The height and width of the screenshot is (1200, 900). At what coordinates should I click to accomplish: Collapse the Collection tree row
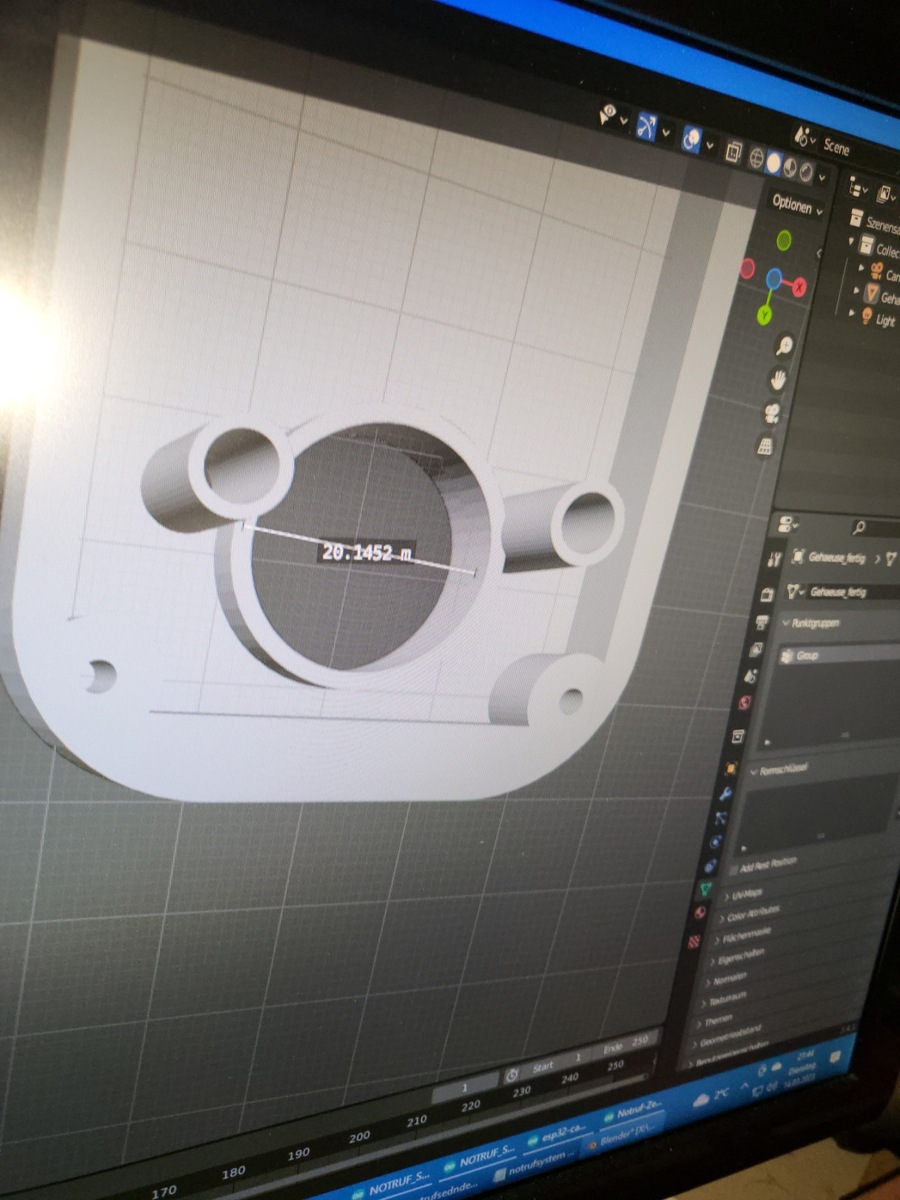coord(851,241)
